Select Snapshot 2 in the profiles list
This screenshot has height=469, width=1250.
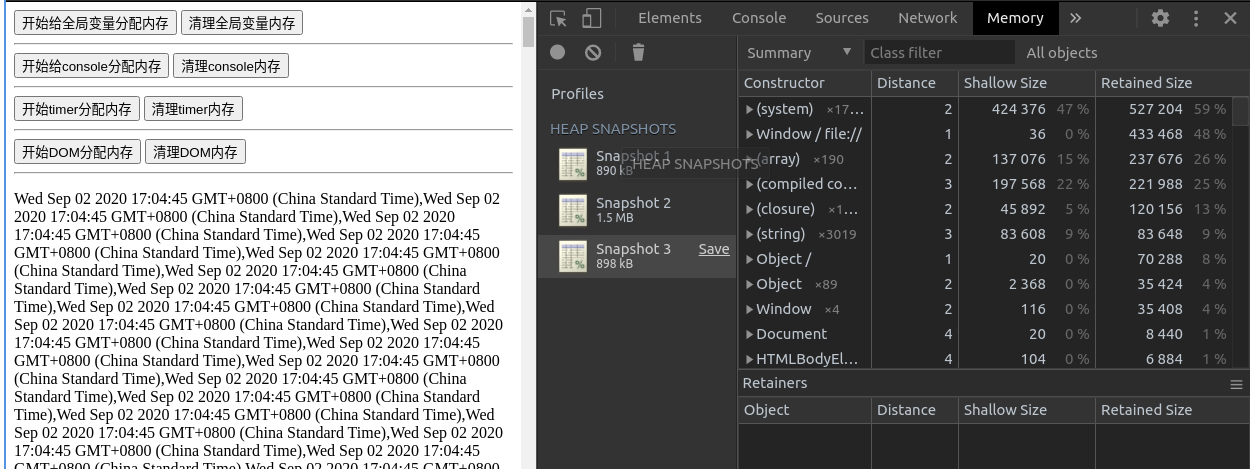tap(633, 209)
